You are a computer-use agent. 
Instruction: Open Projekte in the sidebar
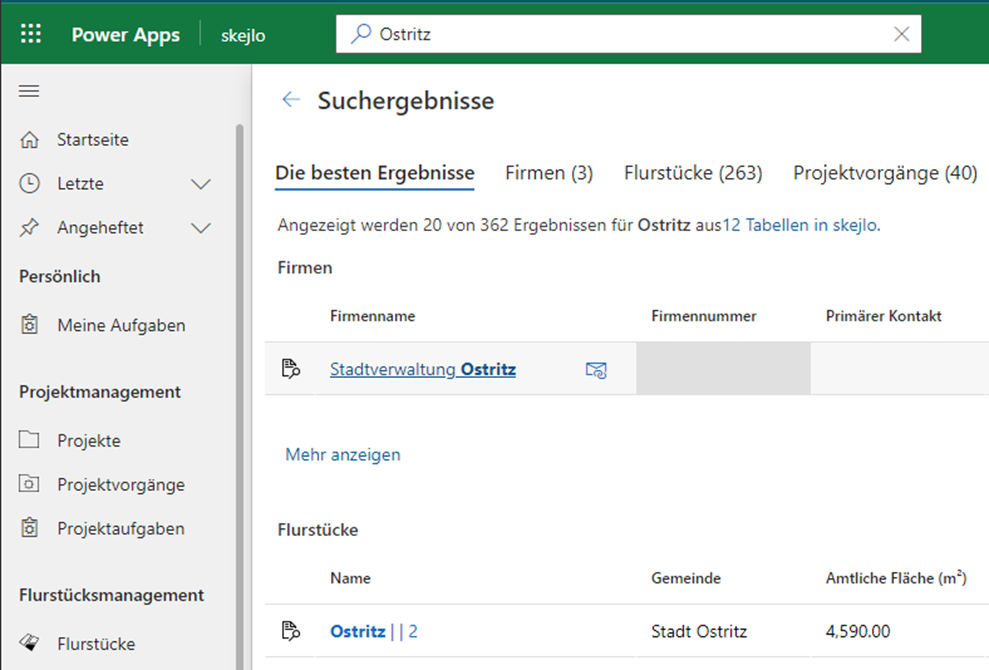pyautogui.click(x=88, y=441)
